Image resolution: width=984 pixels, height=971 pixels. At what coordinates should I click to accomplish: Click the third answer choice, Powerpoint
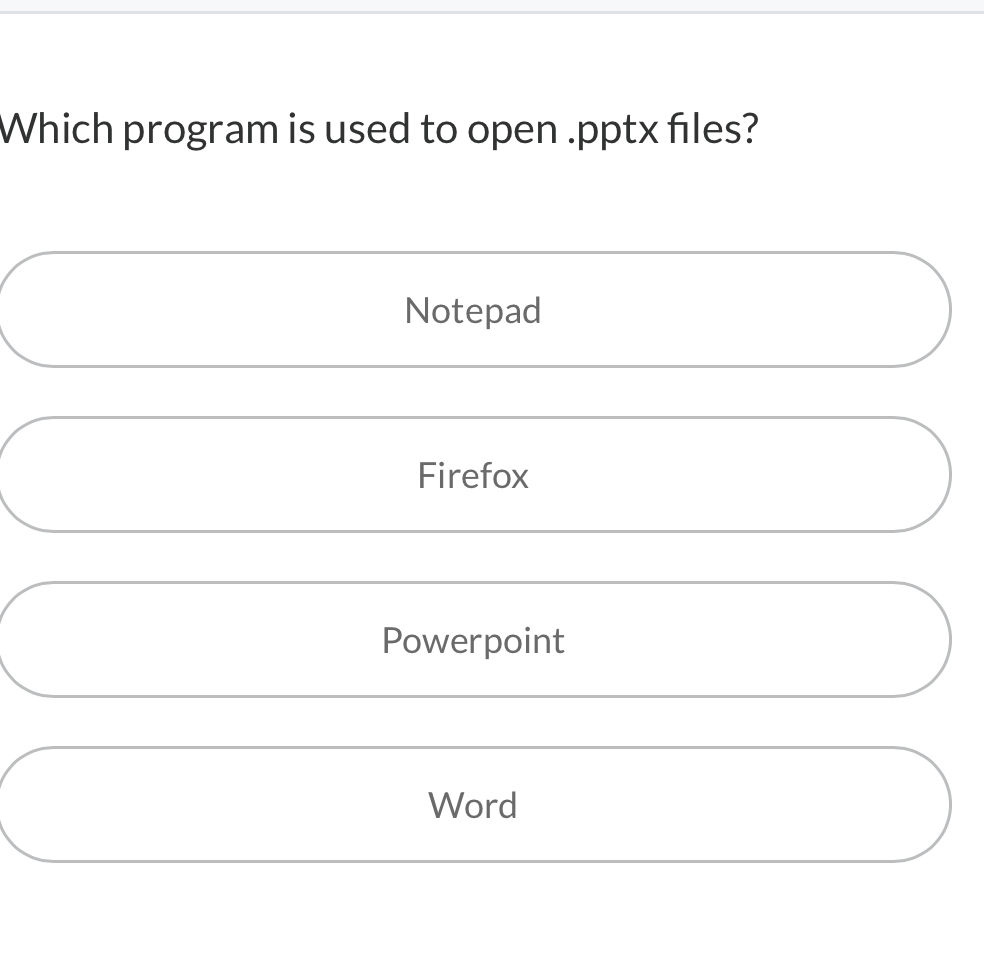(x=473, y=640)
